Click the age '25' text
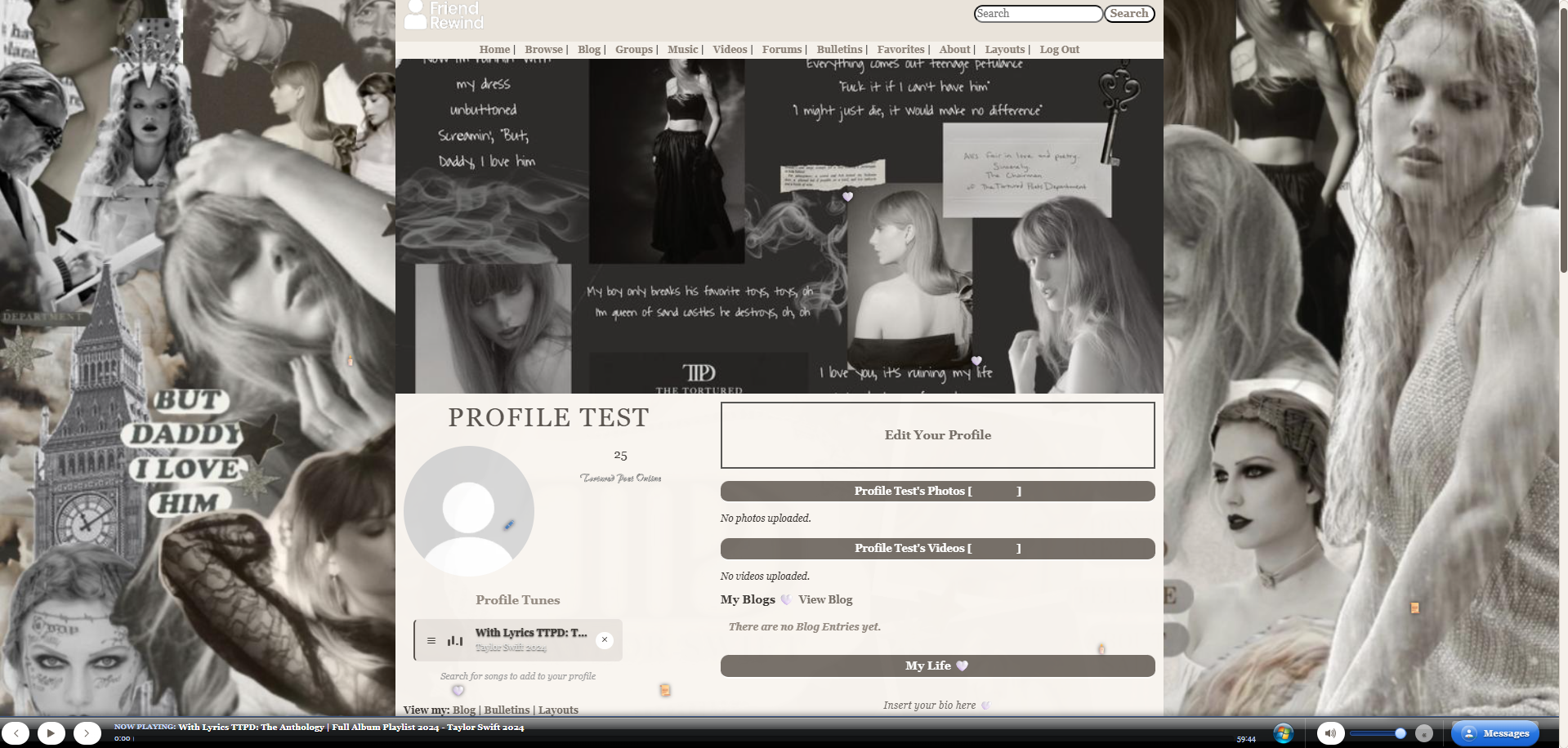The width and height of the screenshot is (1568, 748). (620, 455)
